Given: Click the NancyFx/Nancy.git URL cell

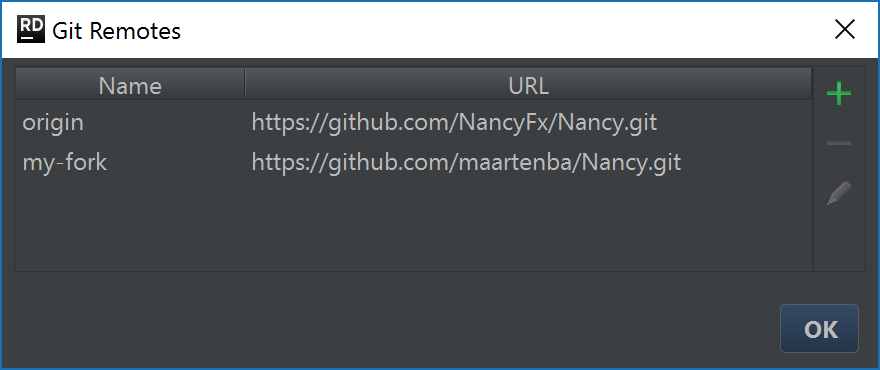Looking at the screenshot, I should (529, 123).
